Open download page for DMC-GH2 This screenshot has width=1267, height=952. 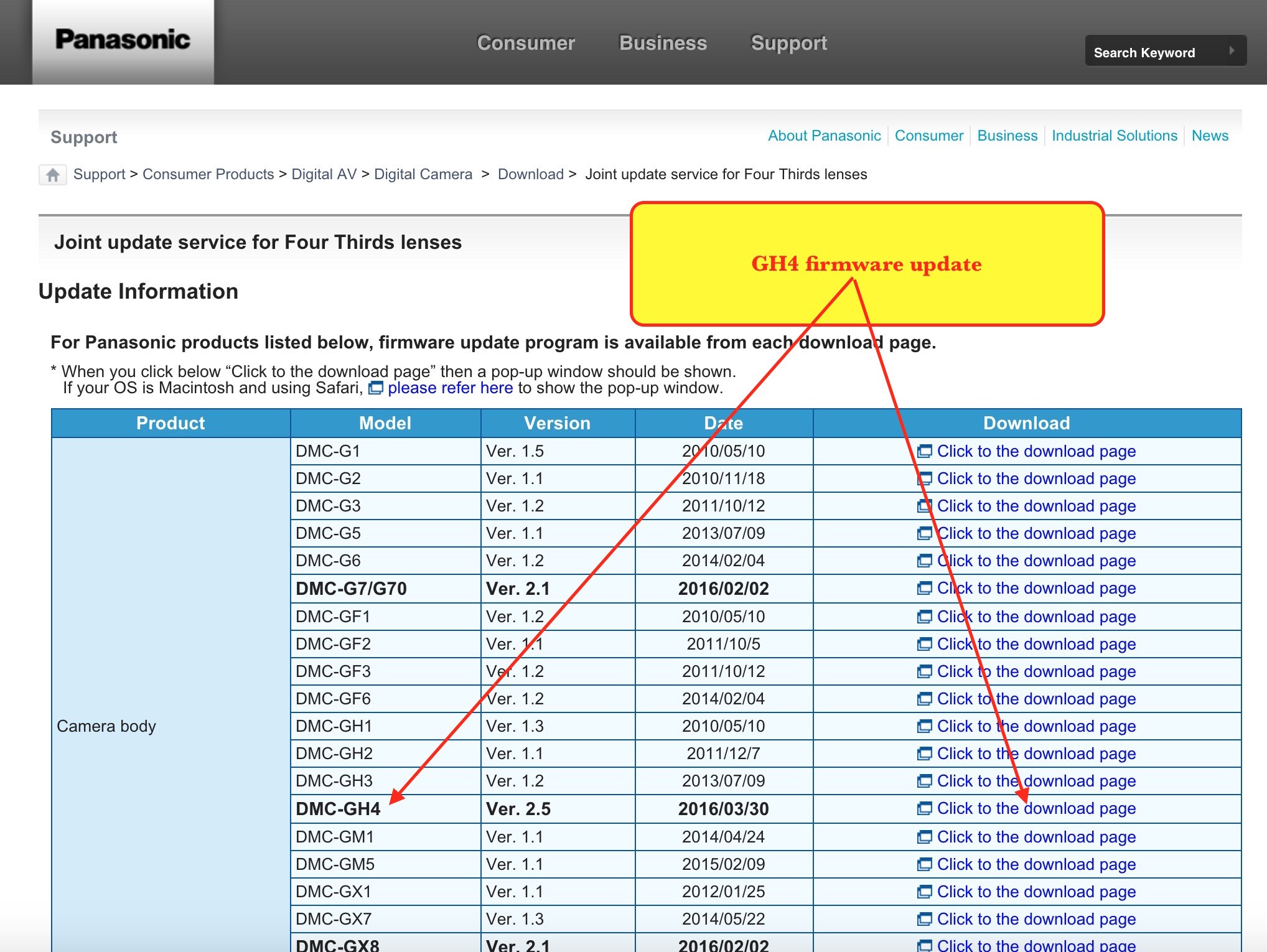pyautogui.click(x=1036, y=754)
